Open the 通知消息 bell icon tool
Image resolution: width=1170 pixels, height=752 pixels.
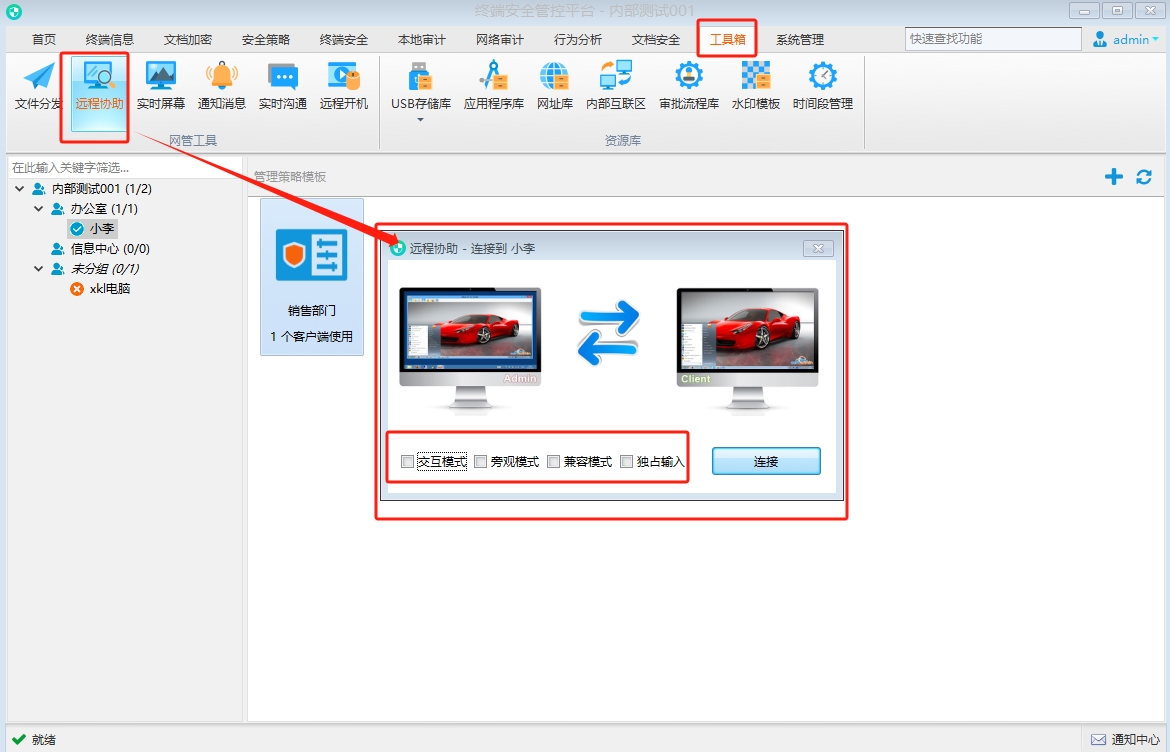click(x=222, y=87)
